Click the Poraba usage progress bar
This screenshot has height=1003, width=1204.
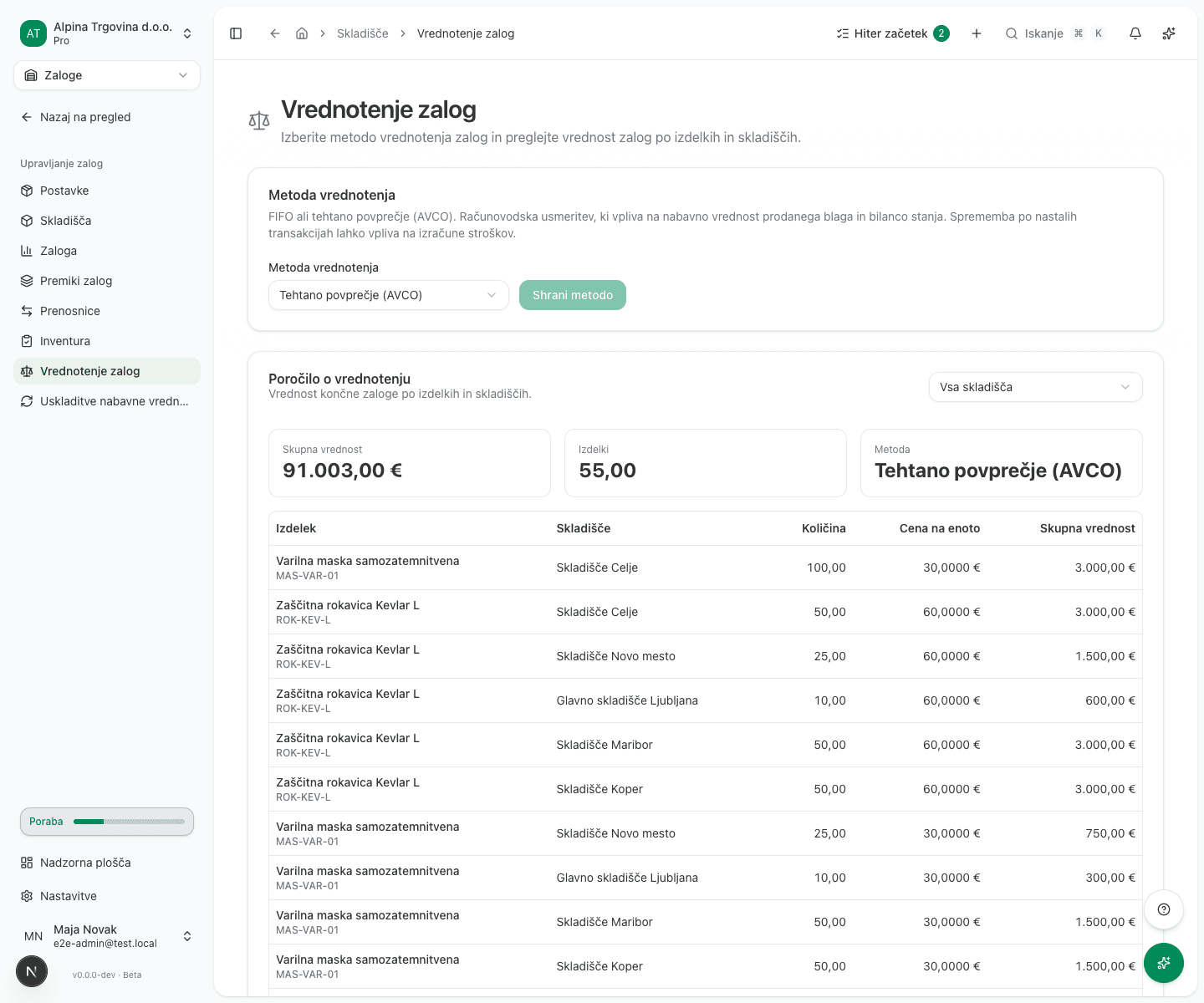click(107, 822)
